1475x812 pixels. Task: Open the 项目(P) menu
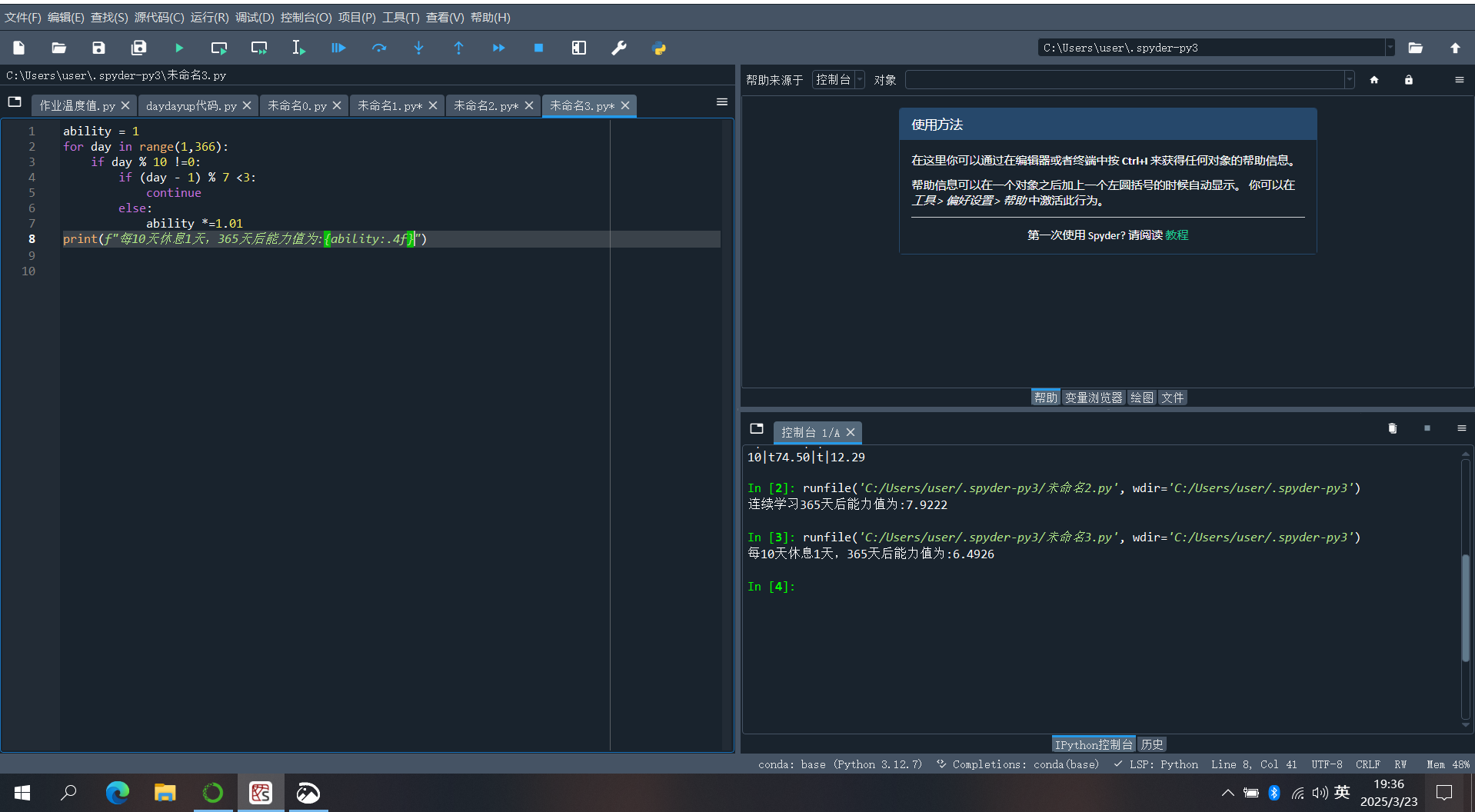pyautogui.click(x=357, y=17)
